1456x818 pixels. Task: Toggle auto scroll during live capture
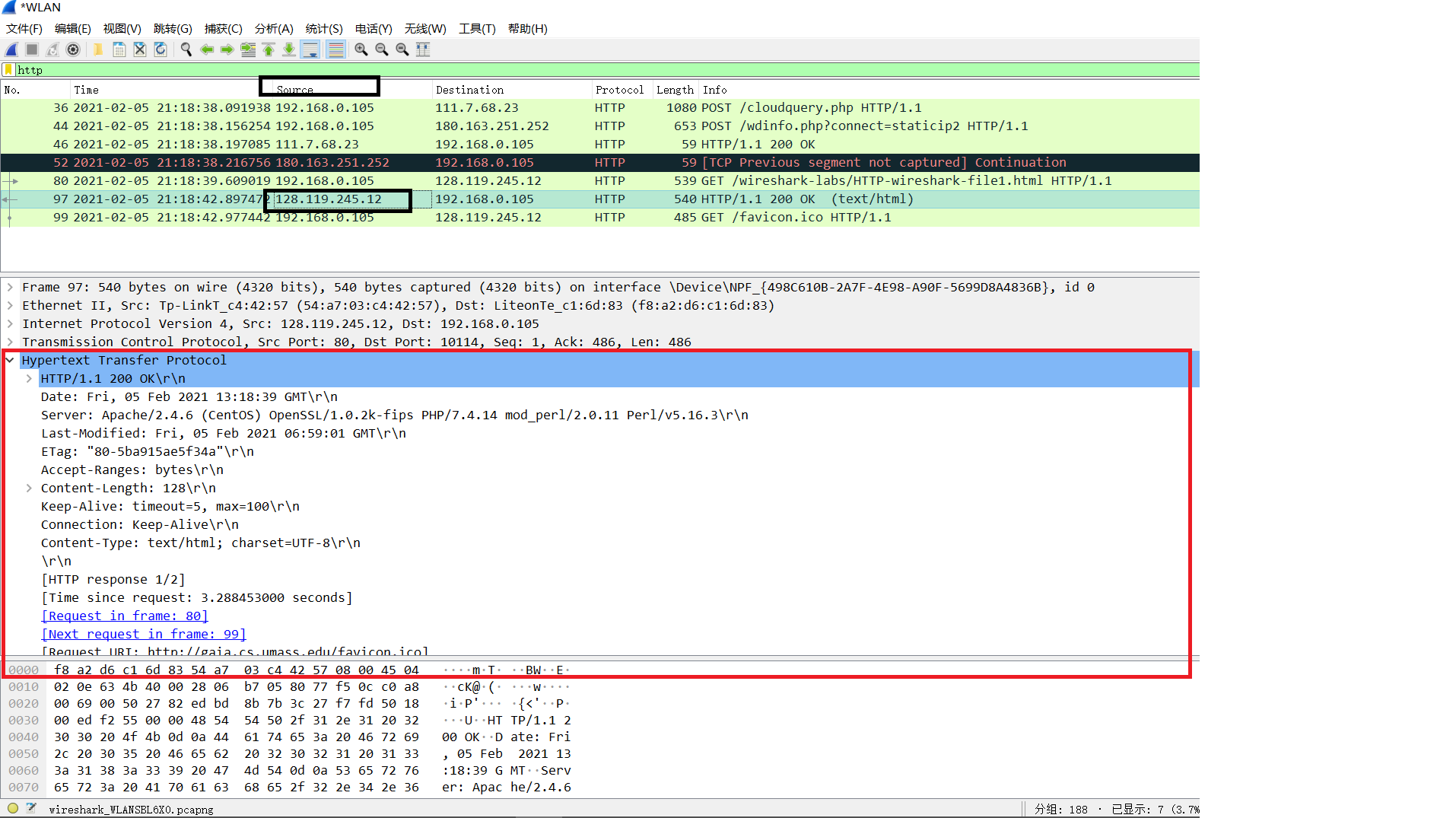point(310,49)
